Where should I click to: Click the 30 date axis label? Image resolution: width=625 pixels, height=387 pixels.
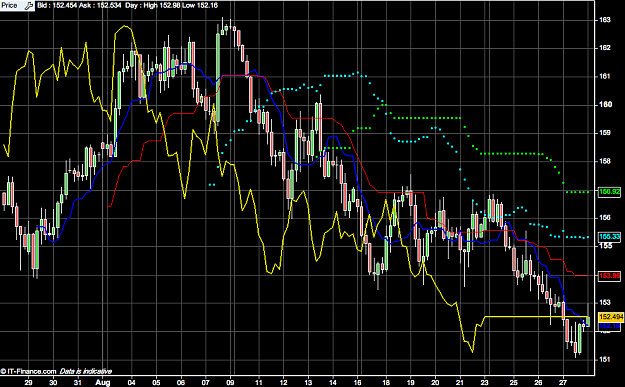[x=53, y=382]
